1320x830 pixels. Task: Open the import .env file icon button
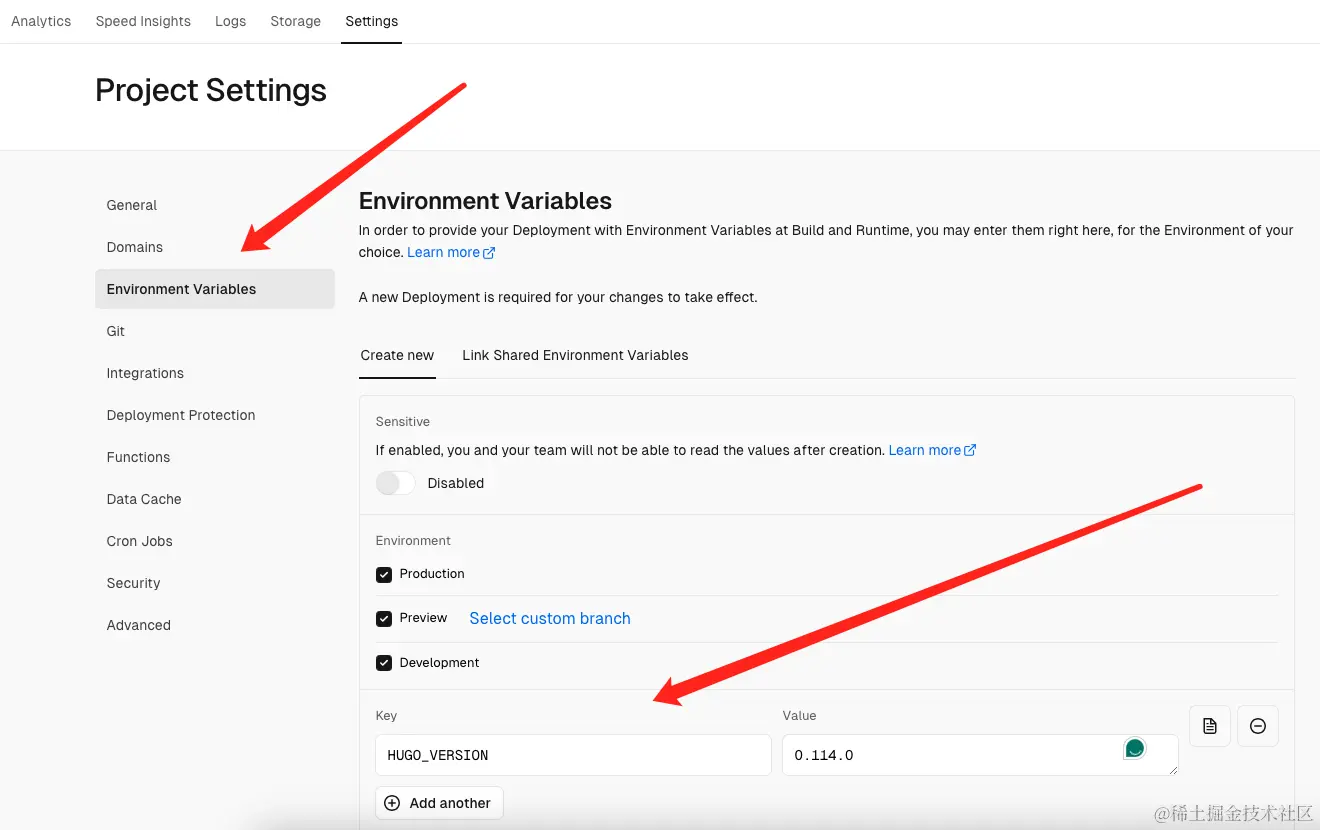click(x=1210, y=726)
